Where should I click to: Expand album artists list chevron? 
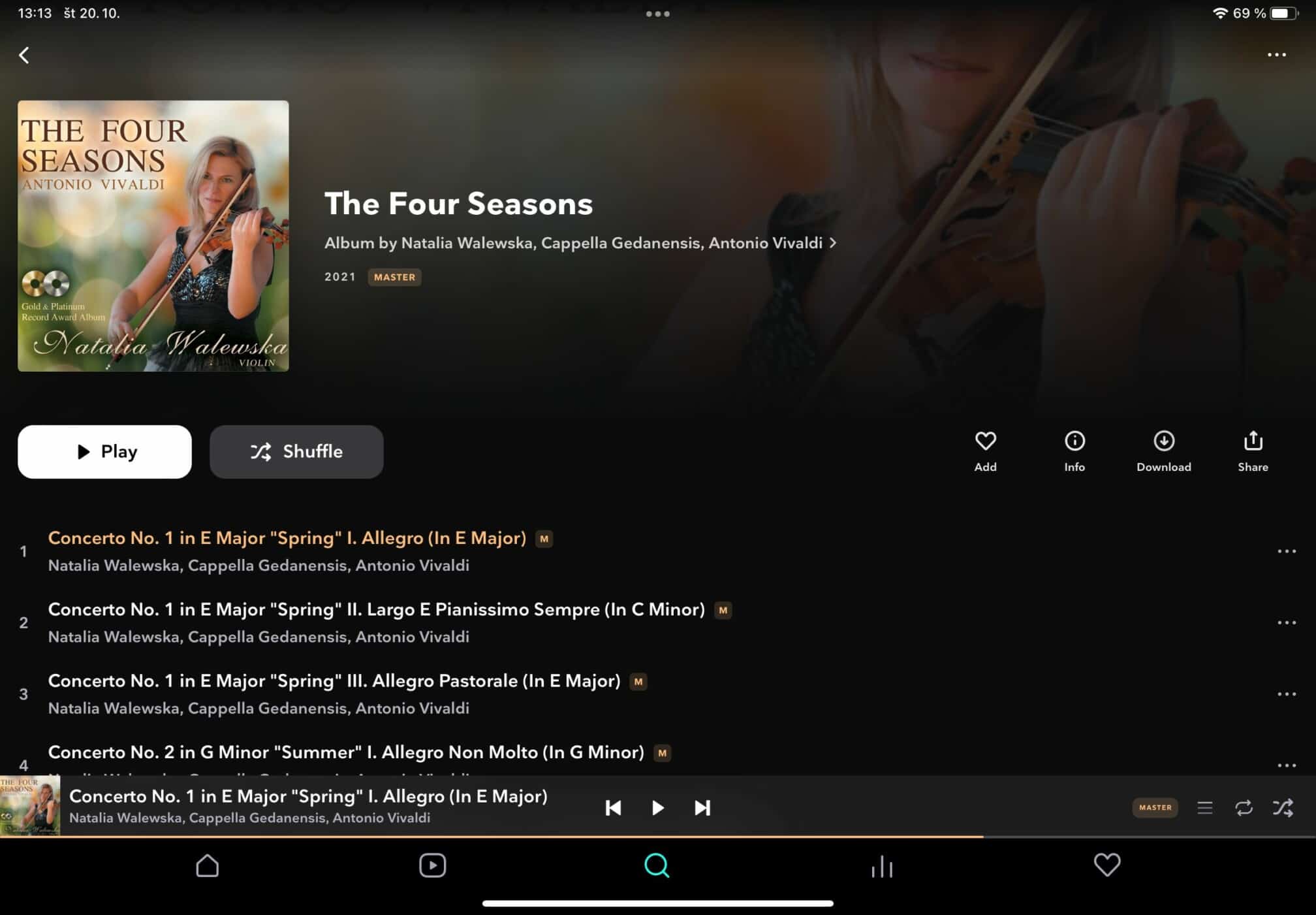click(833, 243)
